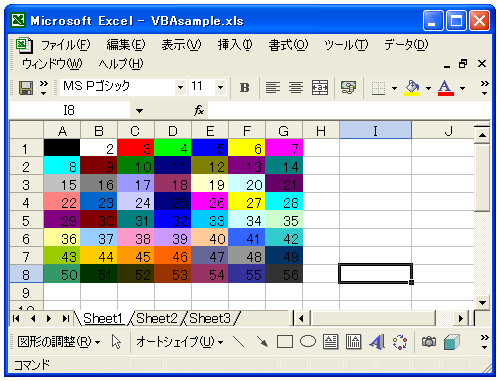Click the Name Box showing I8

pos(69,110)
